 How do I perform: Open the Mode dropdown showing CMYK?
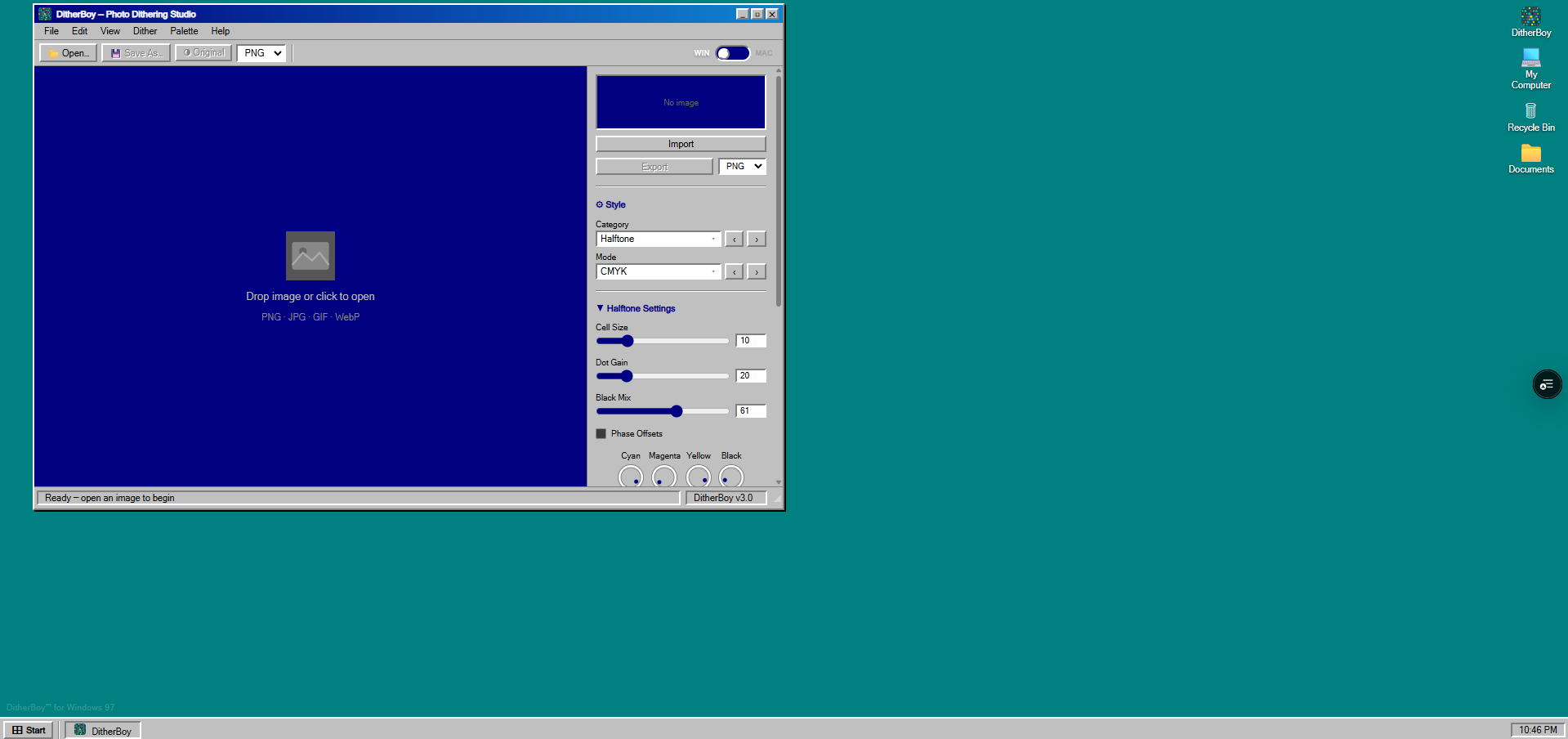pyautogui.click(x=658, y=272)
